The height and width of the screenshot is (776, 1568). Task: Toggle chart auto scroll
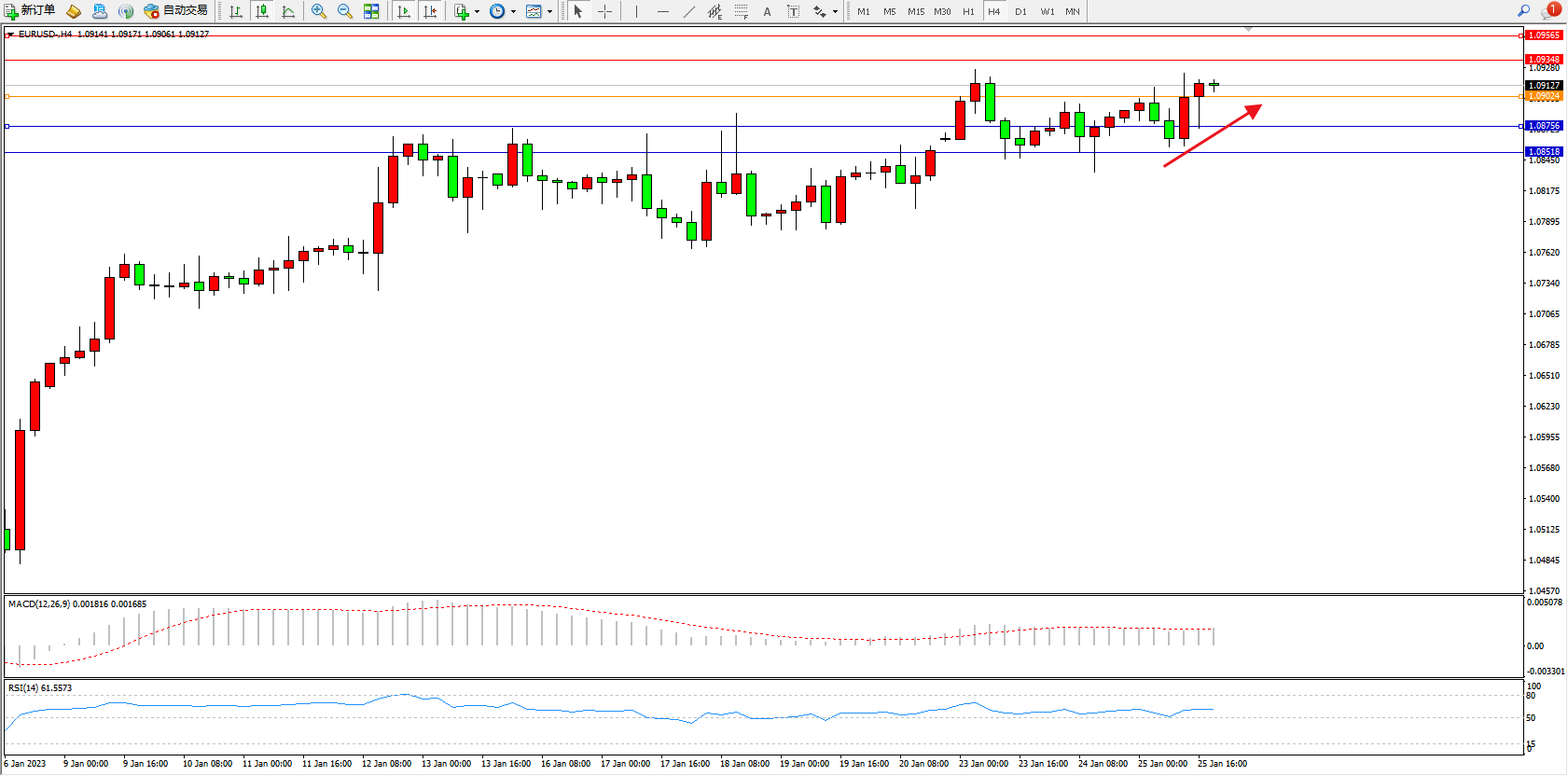(x=404, y=11)
